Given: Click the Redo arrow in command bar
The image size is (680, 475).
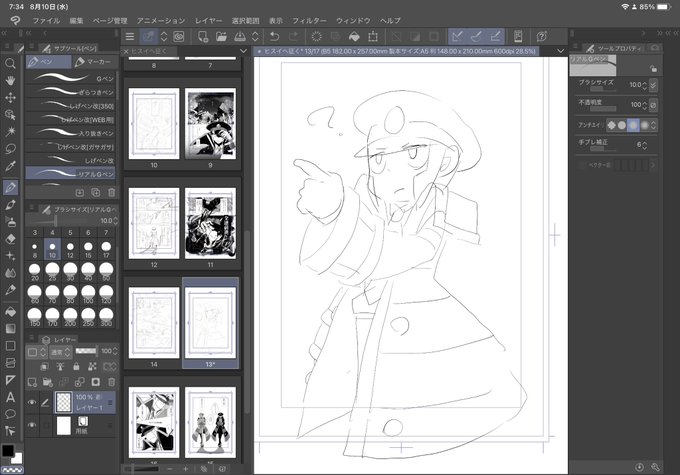Looking at the screenshot, I should point(293,36).
